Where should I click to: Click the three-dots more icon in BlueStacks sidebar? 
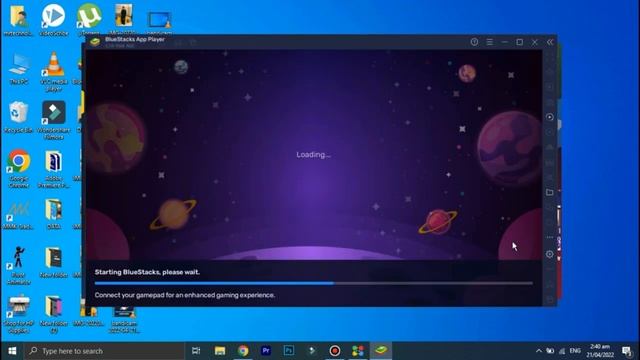[x=550, y=237]
